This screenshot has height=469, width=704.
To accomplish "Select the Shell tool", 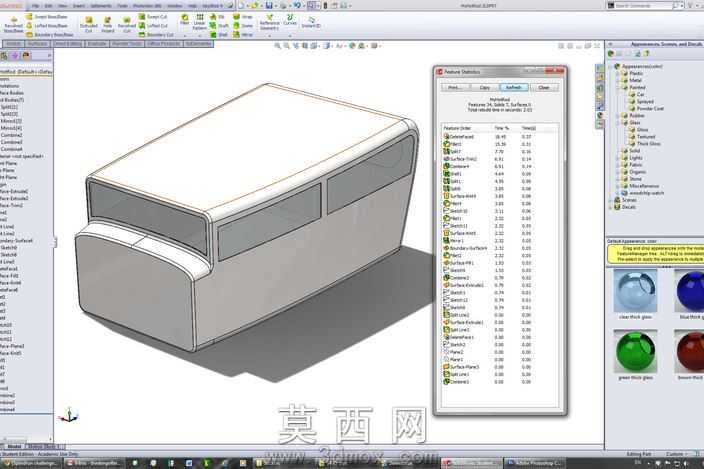I will point(219,34).
